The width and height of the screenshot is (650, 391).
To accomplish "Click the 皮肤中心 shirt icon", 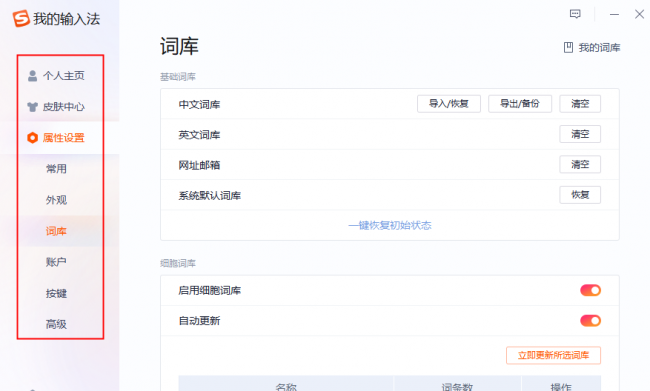I will [x=32, y=107].
